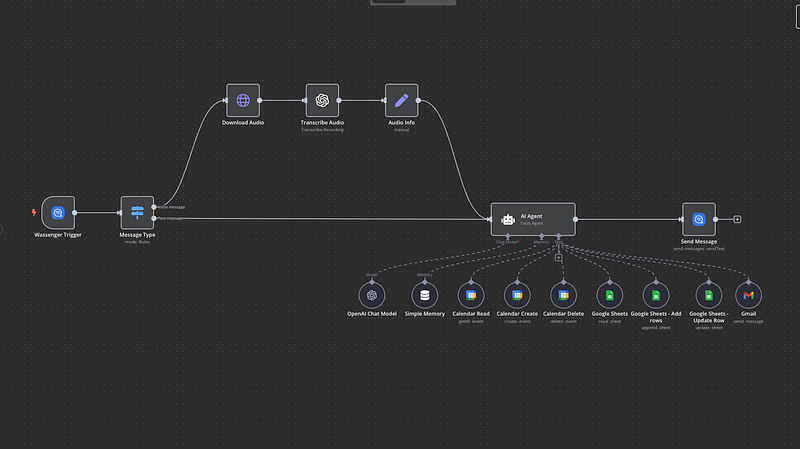Add a node after Send Message
The image size is (800, 449).
737,219
